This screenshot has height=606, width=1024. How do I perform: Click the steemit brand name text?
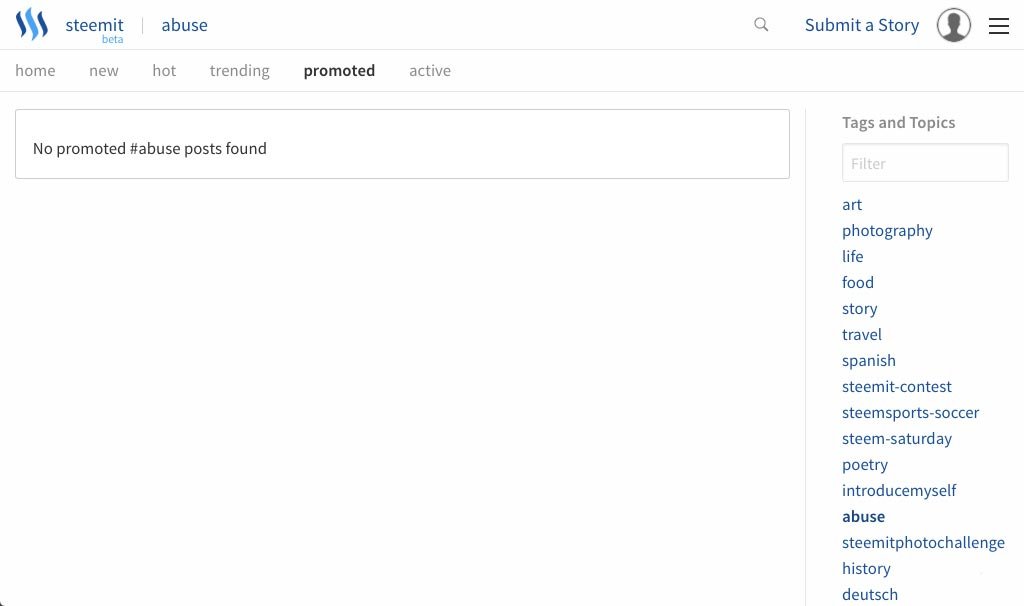94,25
